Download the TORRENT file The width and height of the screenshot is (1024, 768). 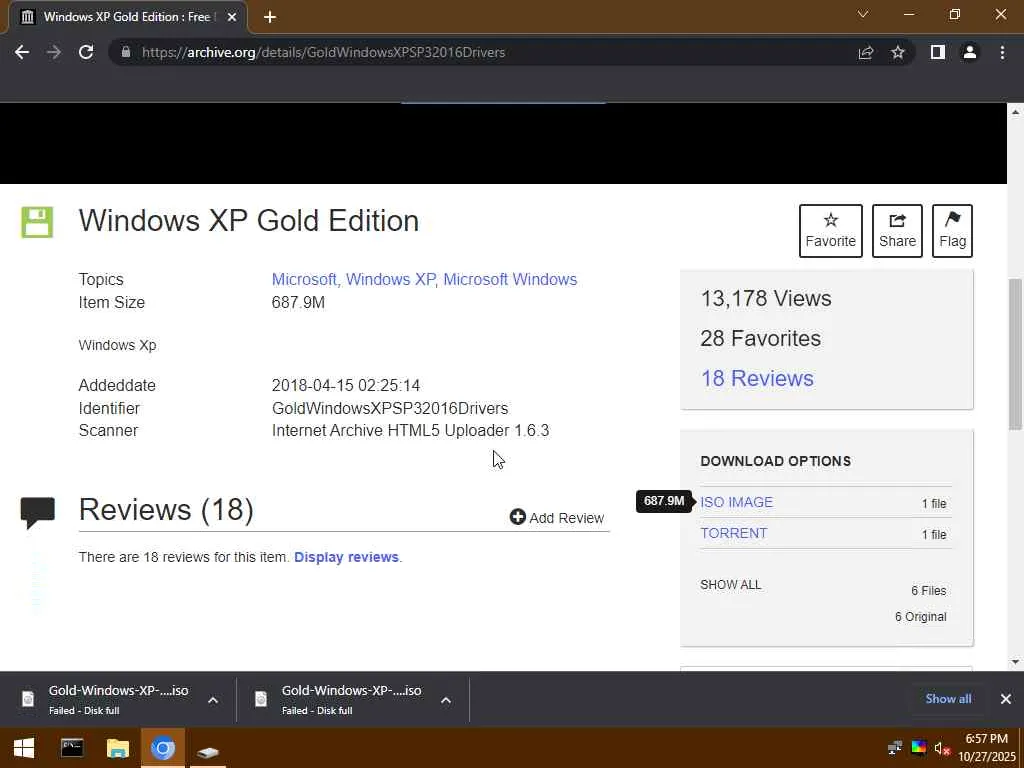[733, 533]
